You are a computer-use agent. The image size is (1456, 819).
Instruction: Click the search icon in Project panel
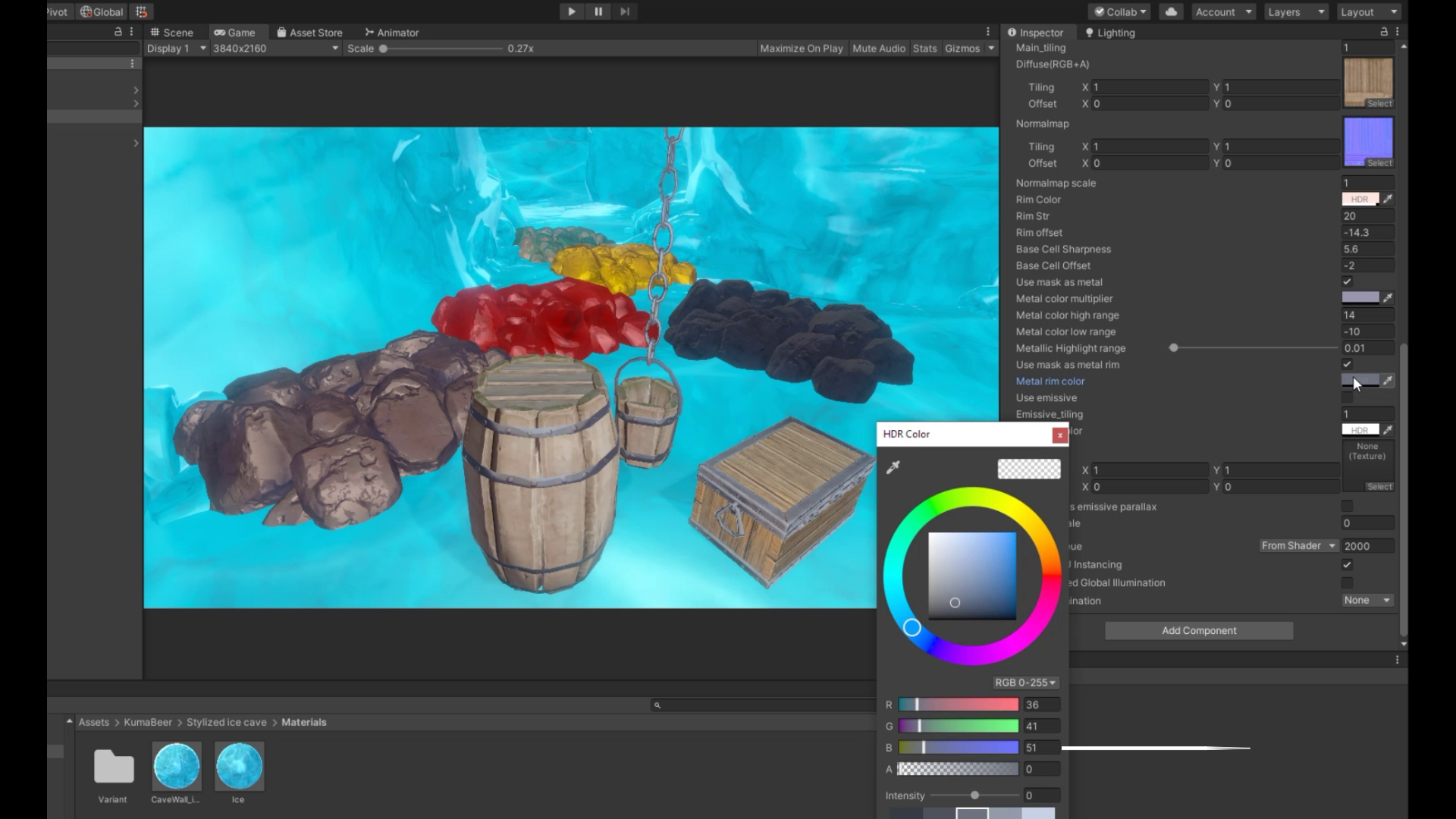click(657, 705)
